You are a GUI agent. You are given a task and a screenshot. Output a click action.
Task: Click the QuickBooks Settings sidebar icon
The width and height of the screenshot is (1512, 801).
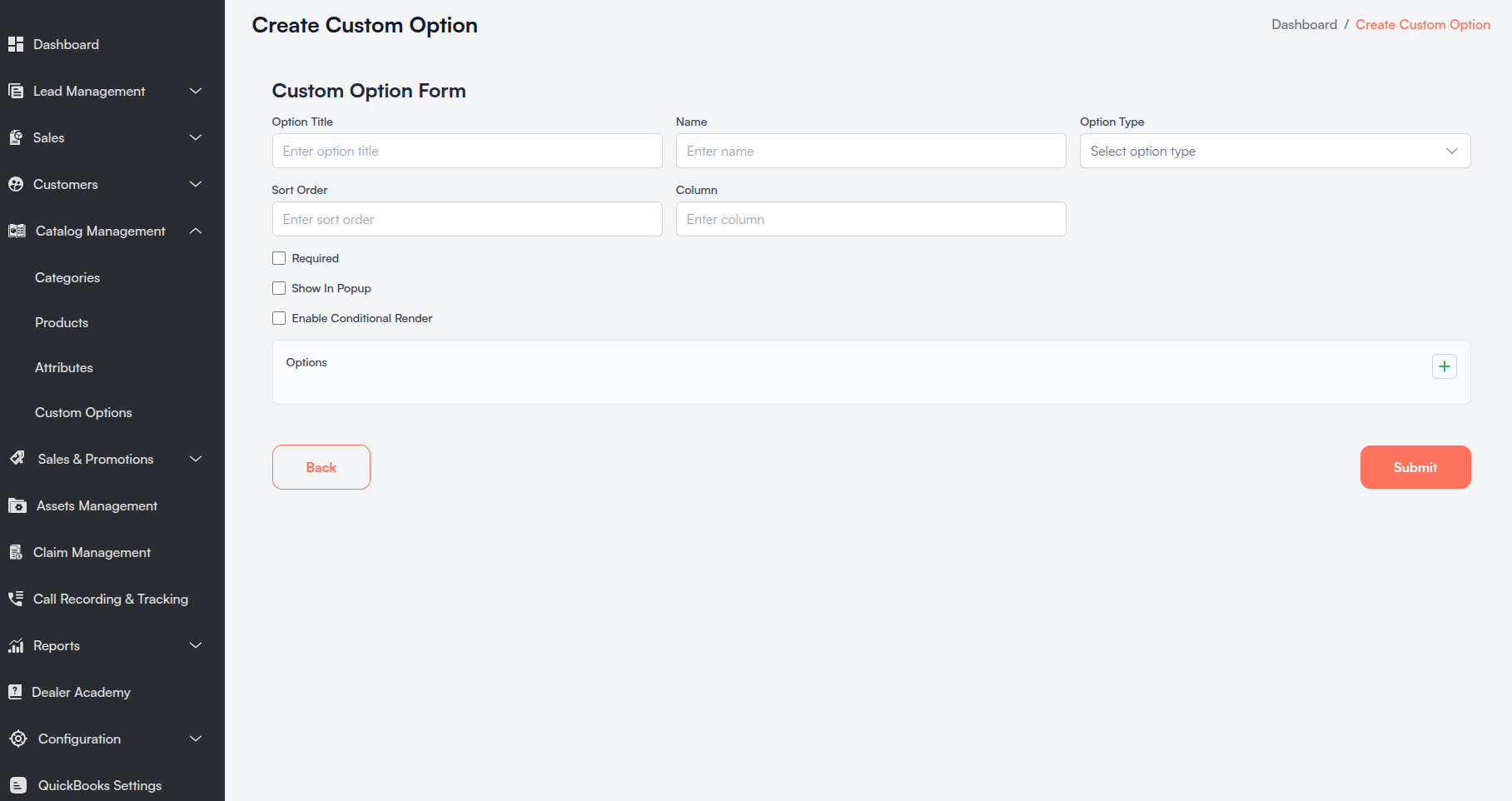click(18, 785)
